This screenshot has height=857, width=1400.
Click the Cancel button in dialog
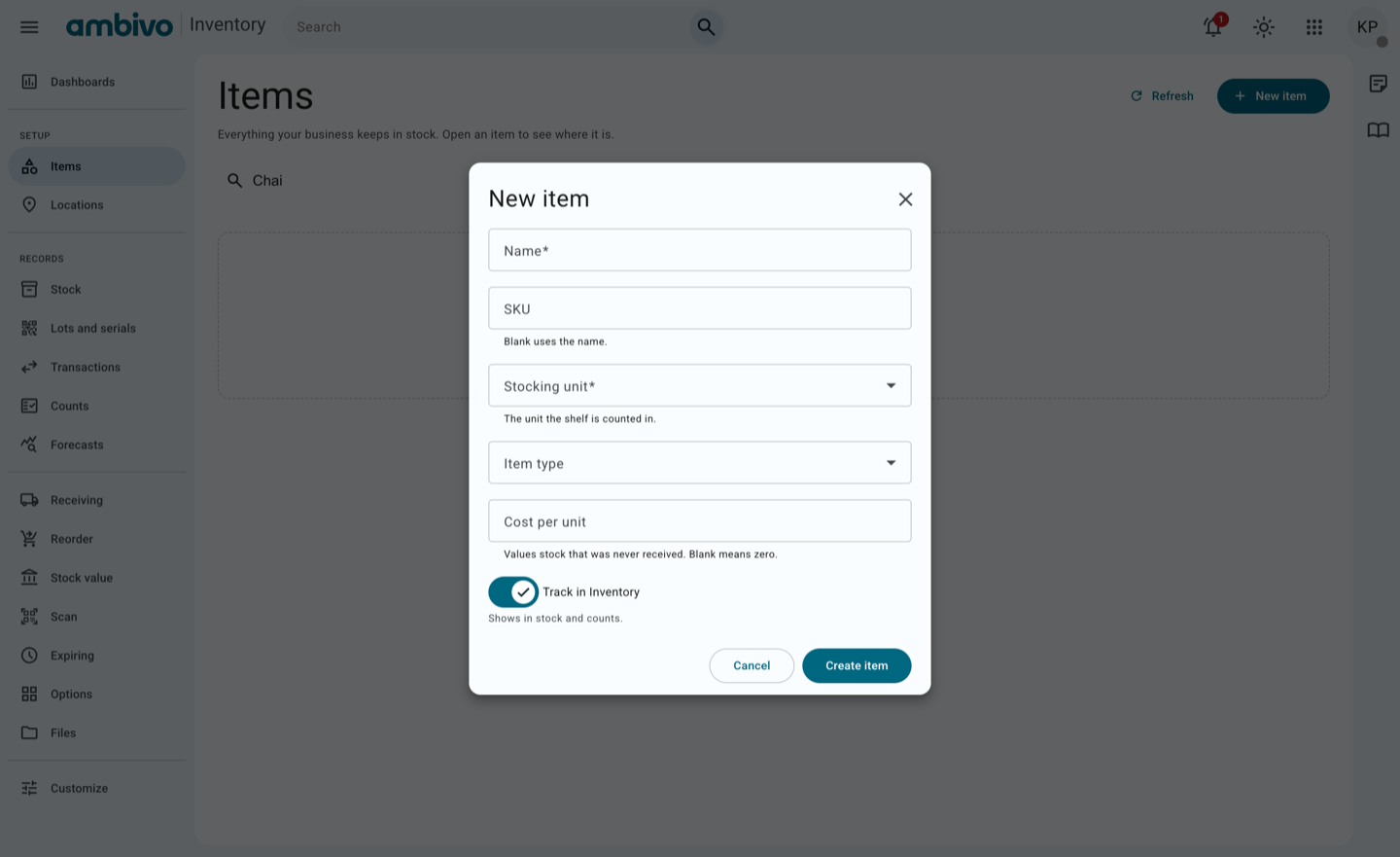coord(752,665)
